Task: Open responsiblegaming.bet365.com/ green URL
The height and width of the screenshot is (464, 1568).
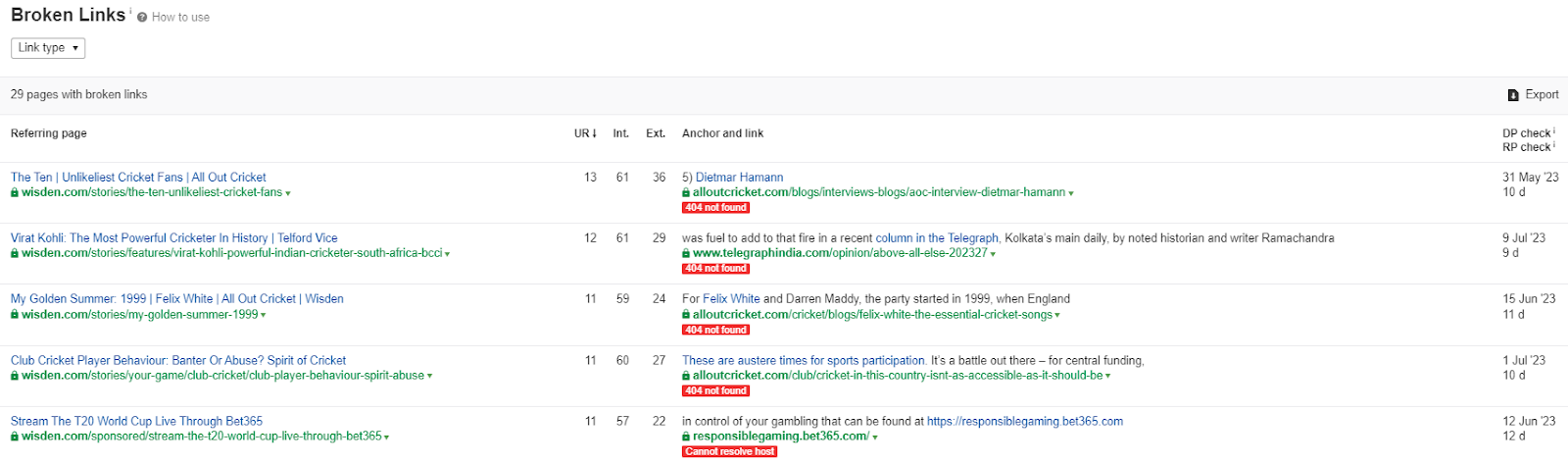Action: (781, 437)
